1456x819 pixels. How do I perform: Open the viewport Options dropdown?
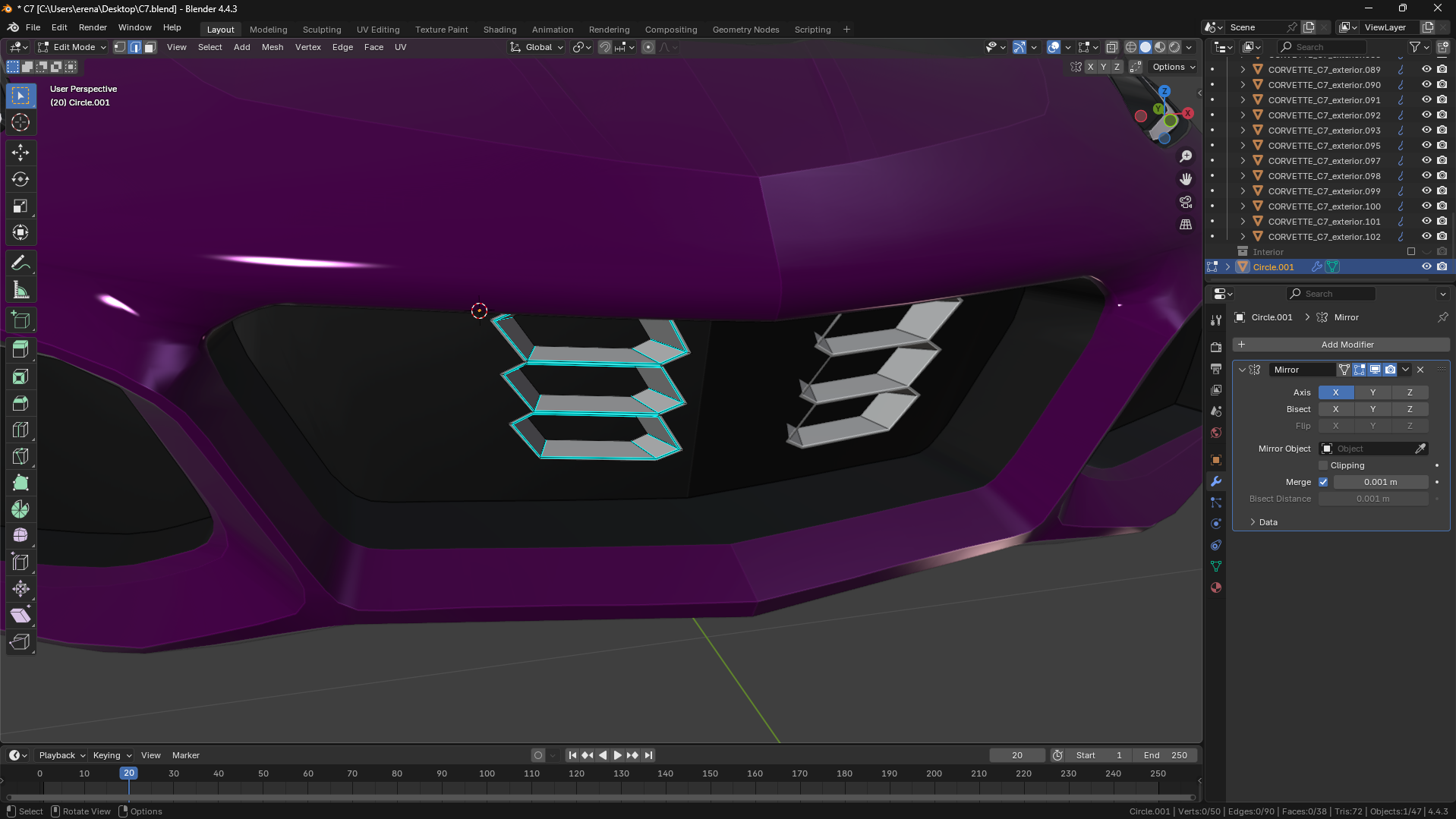tap(1174, 67)
